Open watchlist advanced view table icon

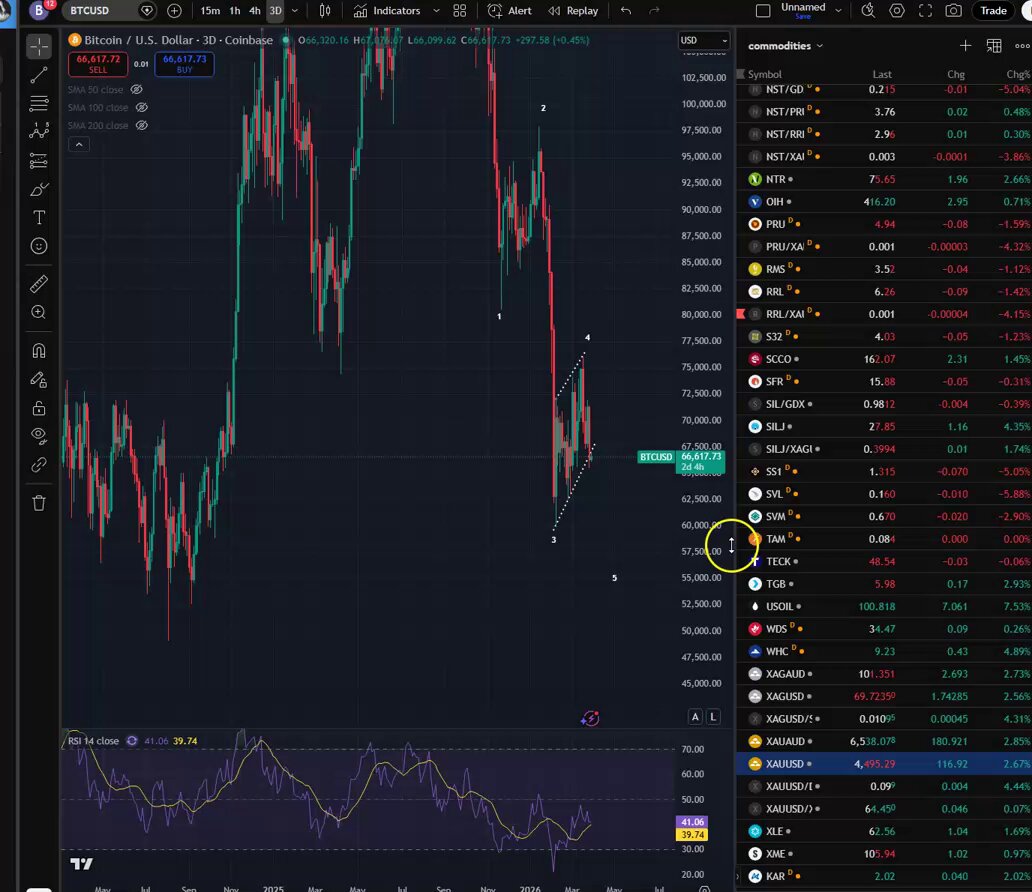[994, 45]
